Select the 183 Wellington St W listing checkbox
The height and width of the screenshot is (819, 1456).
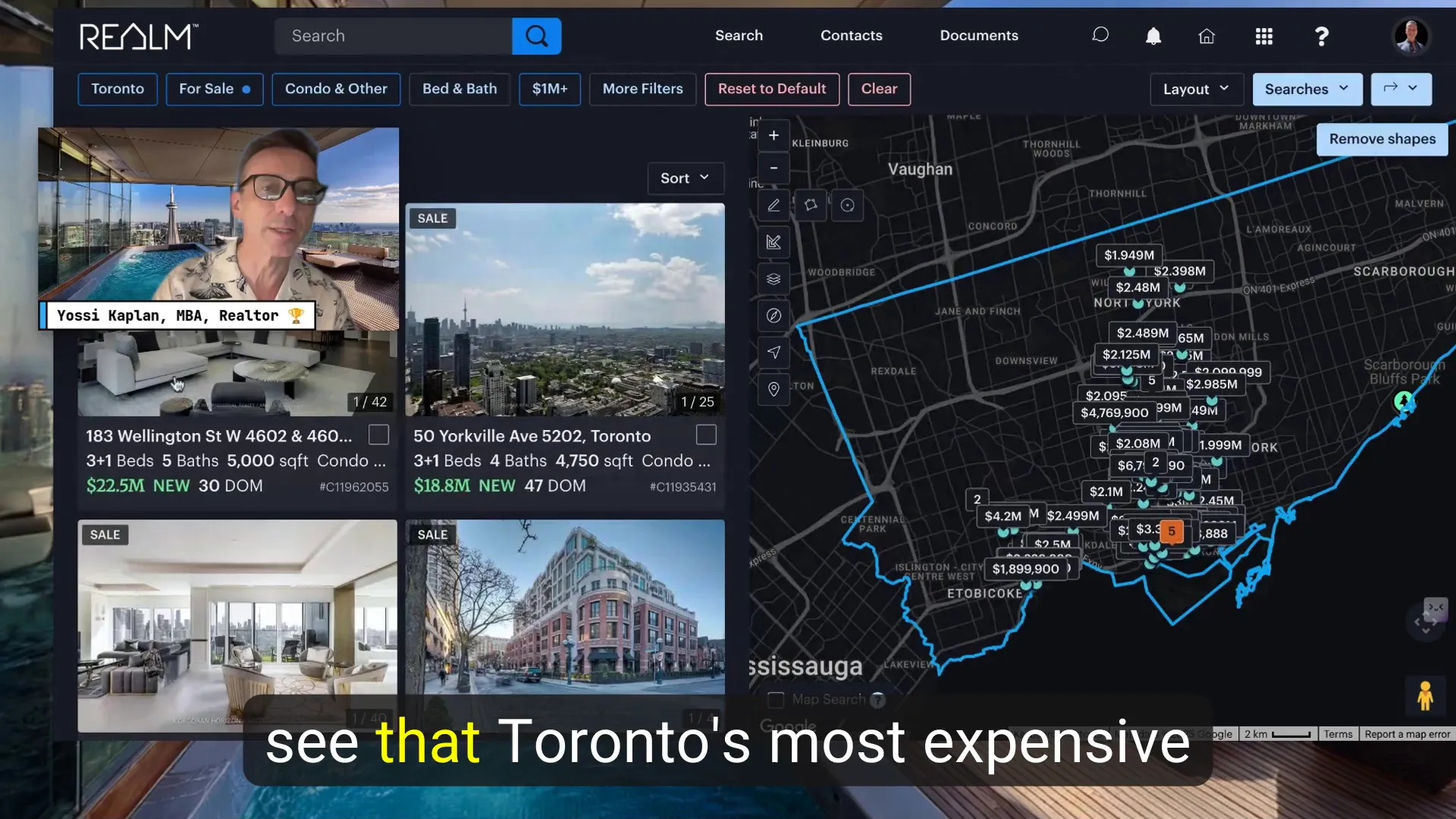pyautogui.click(x=378, y=435)
